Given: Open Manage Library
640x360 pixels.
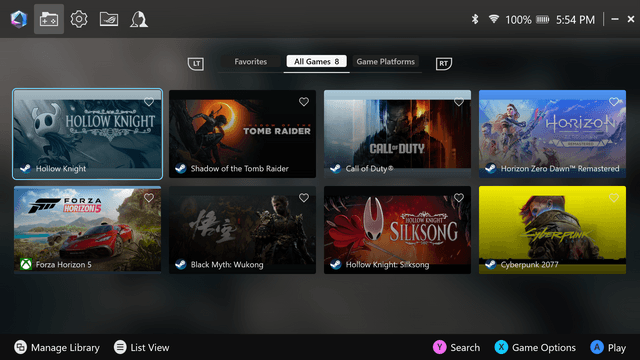Looking at the screenshot, I should [65, 348].
